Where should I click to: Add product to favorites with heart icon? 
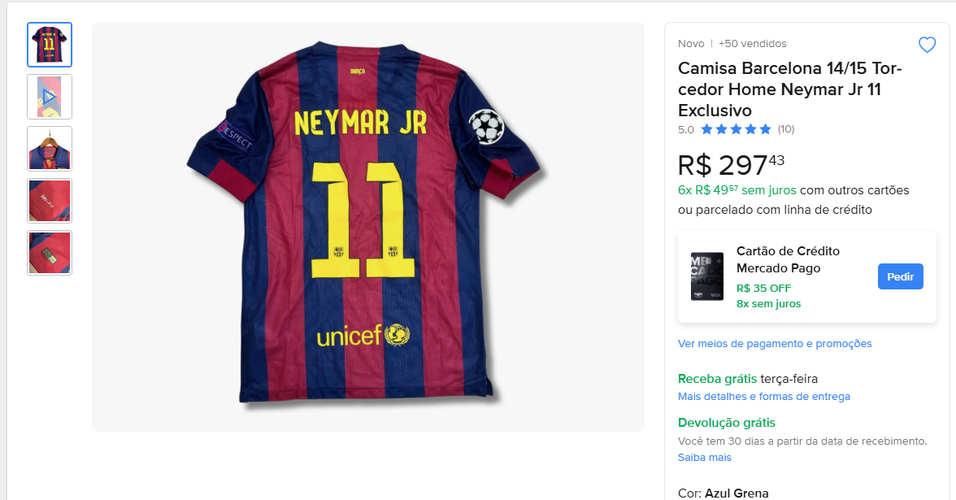pos(927,45)
